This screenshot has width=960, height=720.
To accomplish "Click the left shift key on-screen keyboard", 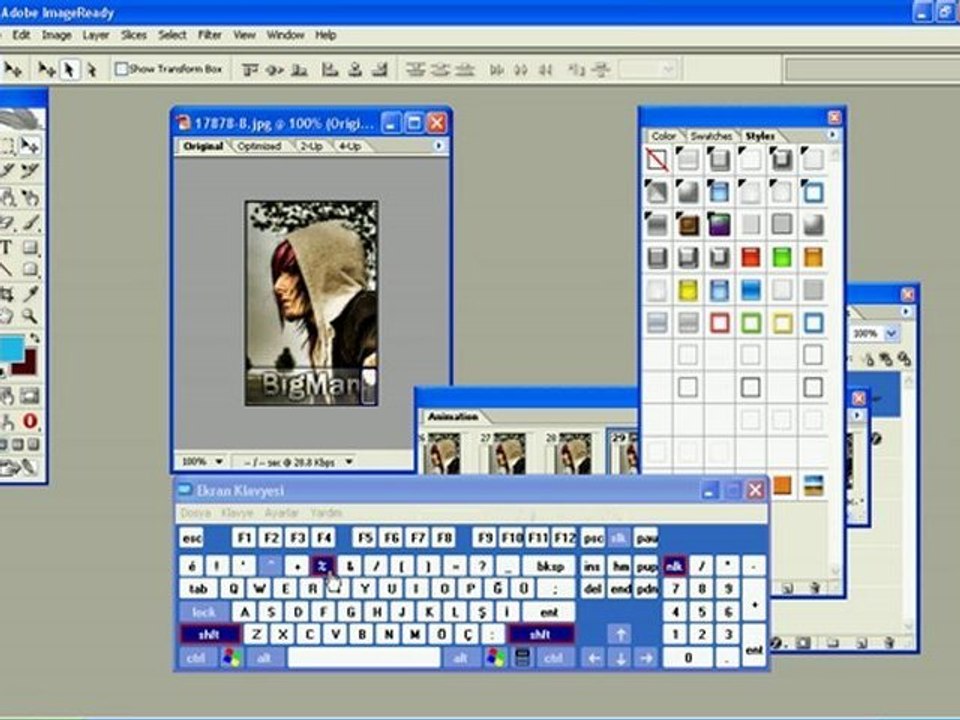I will (x=209, y=634).
